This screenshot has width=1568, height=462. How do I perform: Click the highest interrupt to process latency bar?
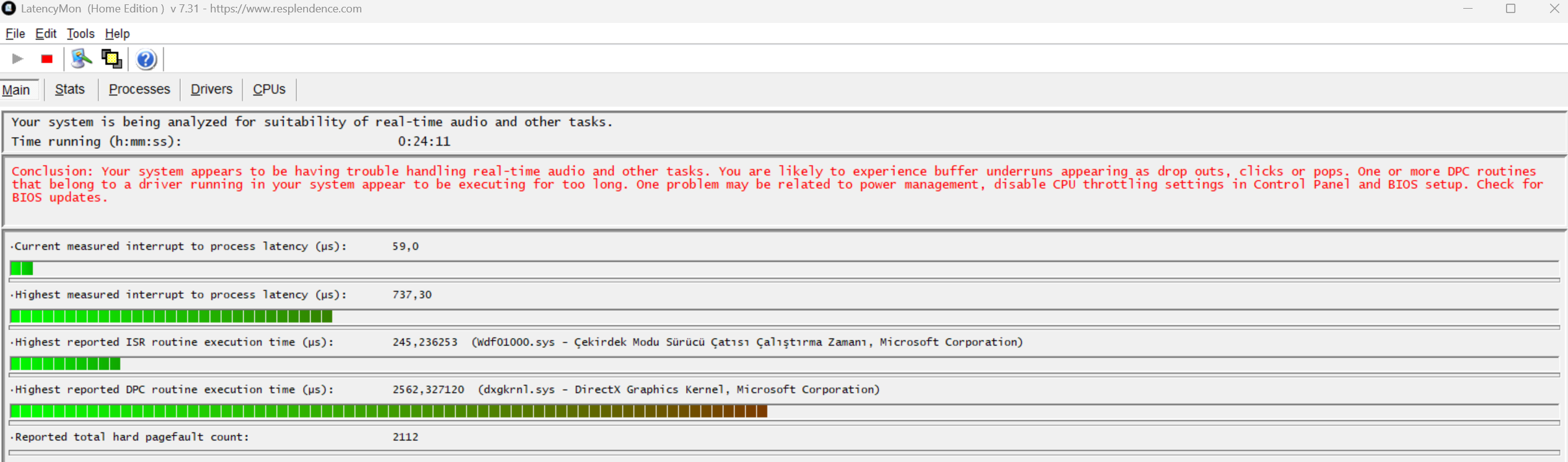171,316
